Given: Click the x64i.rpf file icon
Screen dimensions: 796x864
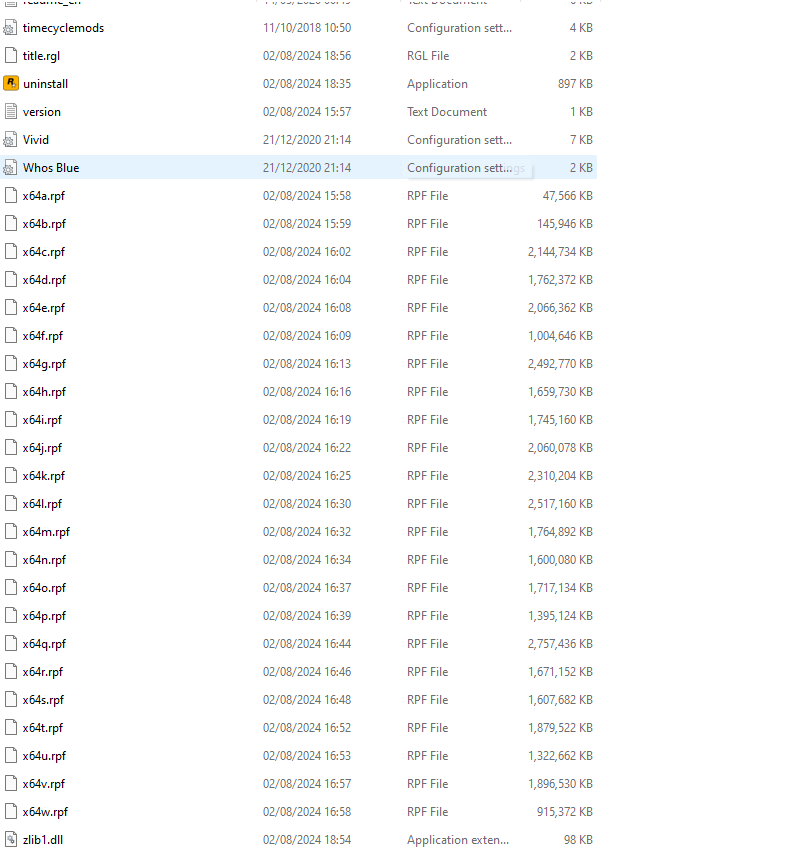Looking at the screenshot, I should [10, 420].
